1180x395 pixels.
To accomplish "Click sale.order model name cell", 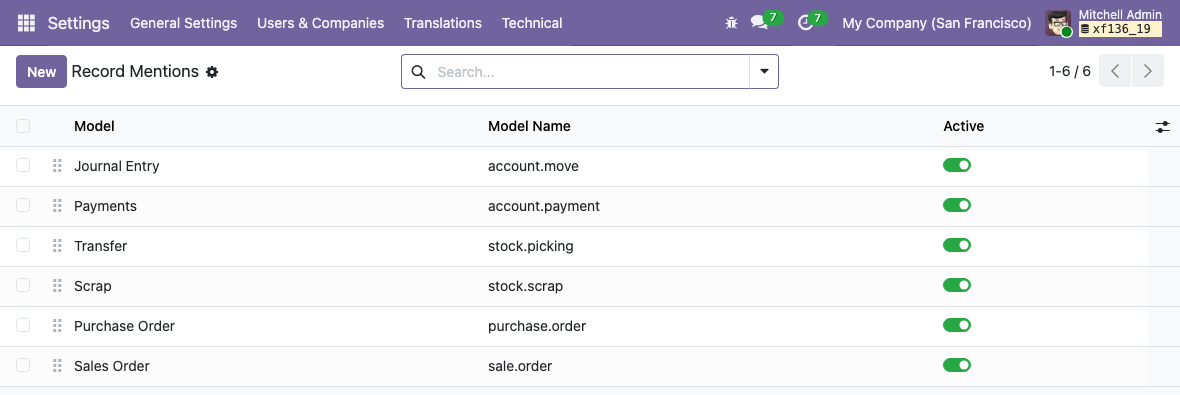I will click(x=520, y=366).
